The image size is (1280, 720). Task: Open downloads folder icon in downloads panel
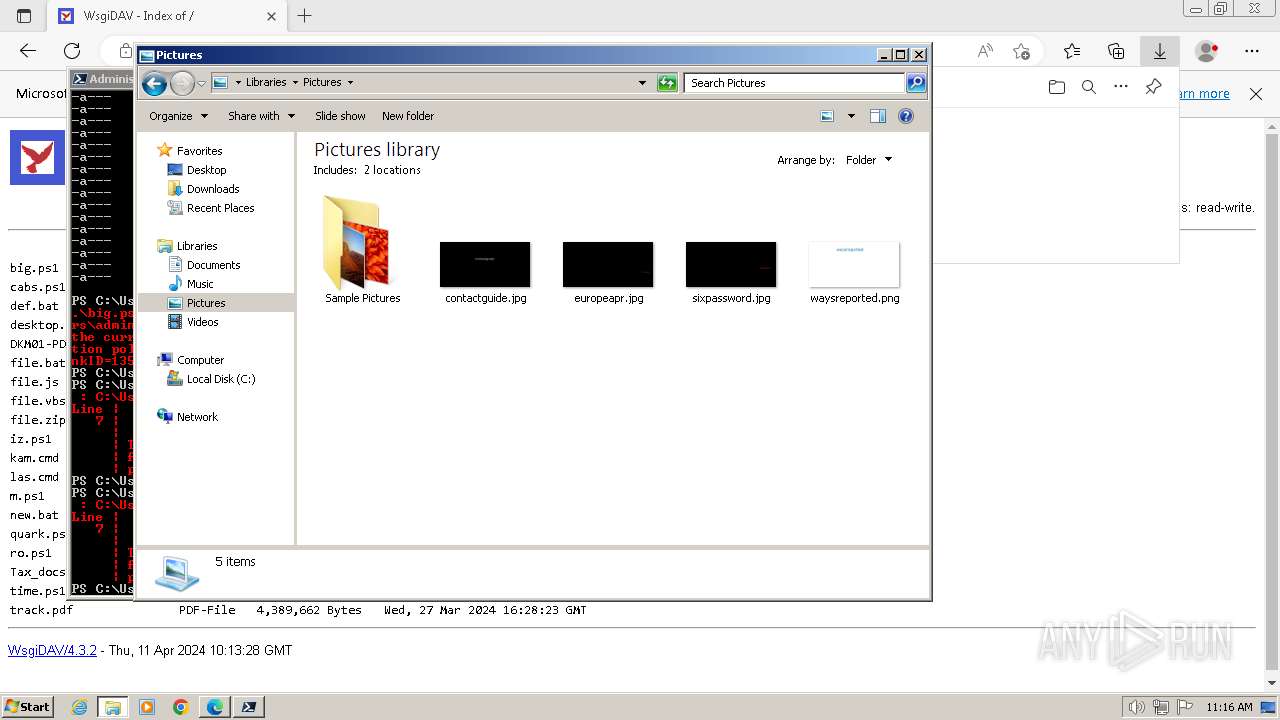(1057, 88)
